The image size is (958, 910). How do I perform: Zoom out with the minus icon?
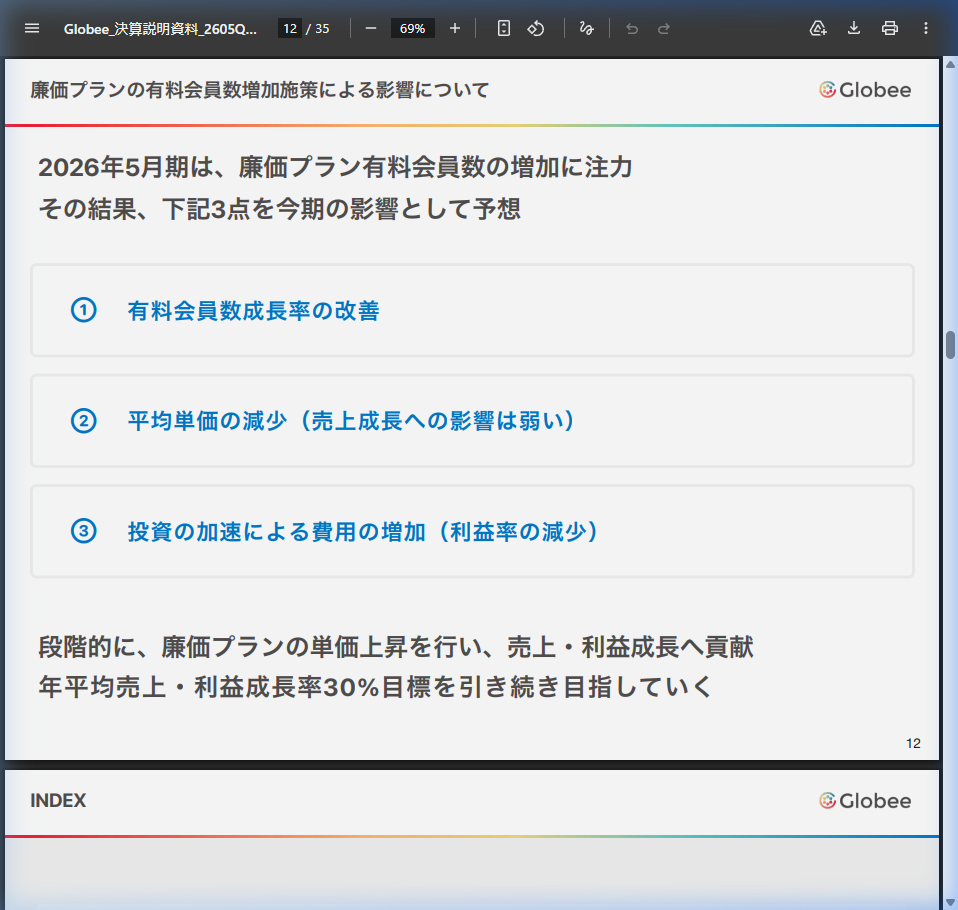click(x=370, y=28)
